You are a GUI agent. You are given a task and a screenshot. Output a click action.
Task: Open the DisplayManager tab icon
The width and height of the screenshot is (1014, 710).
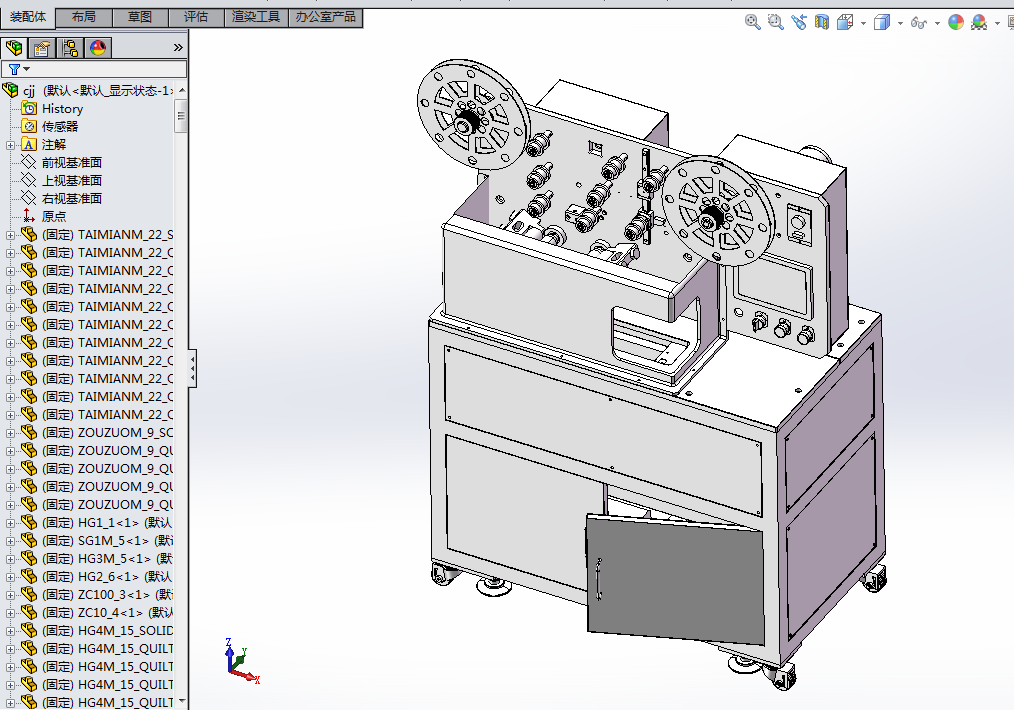tap(98, 48)
